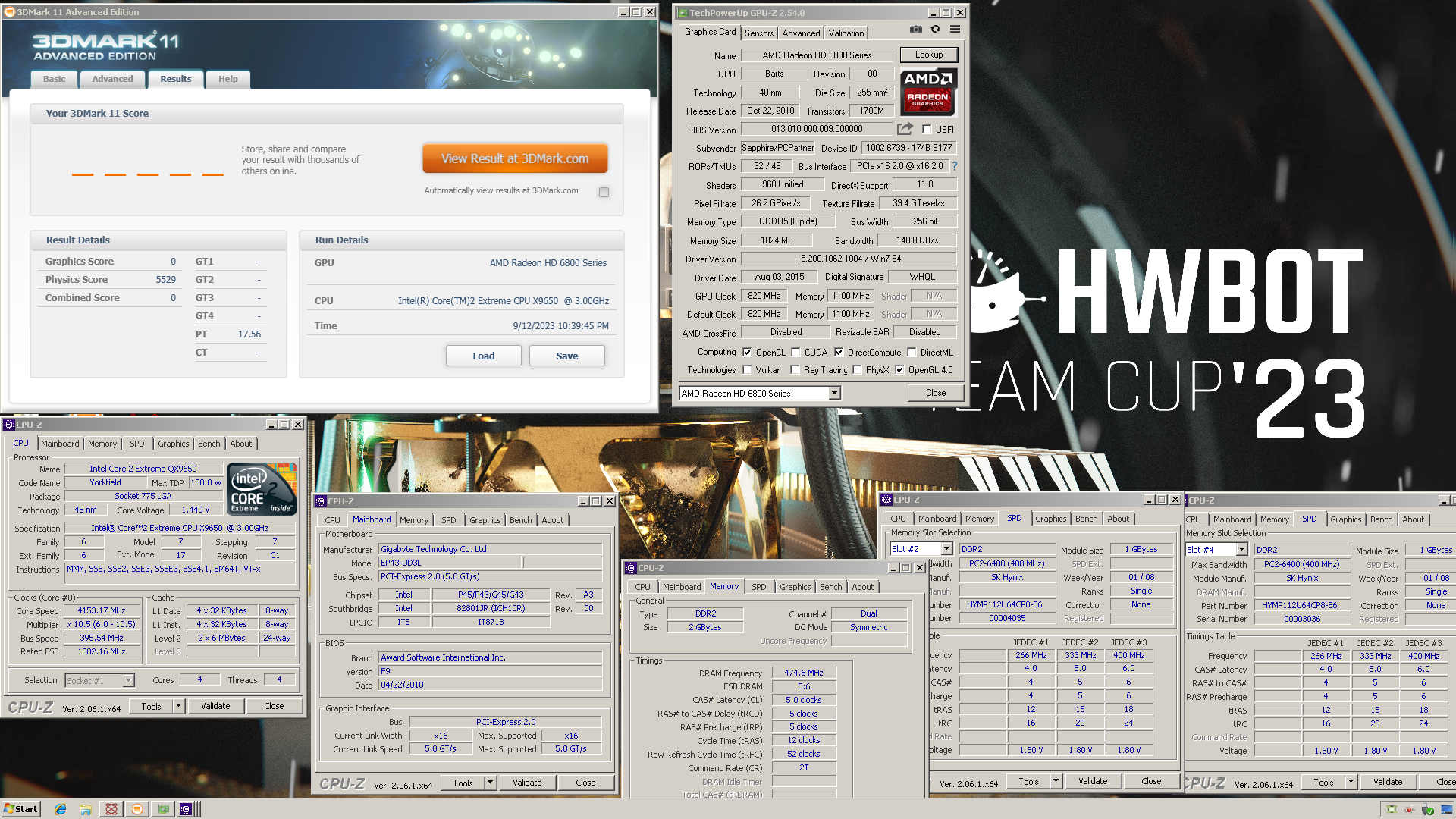Click the GPU name field in GPU-Z

click(x=817, y=55)
